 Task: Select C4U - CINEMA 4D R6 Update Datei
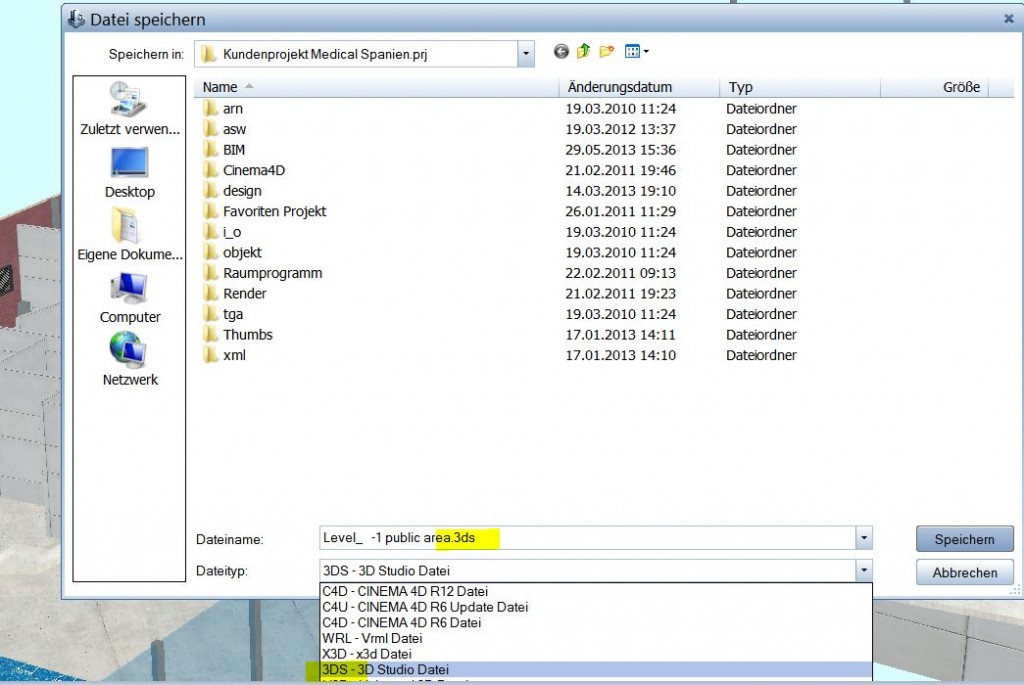(425, 607)
